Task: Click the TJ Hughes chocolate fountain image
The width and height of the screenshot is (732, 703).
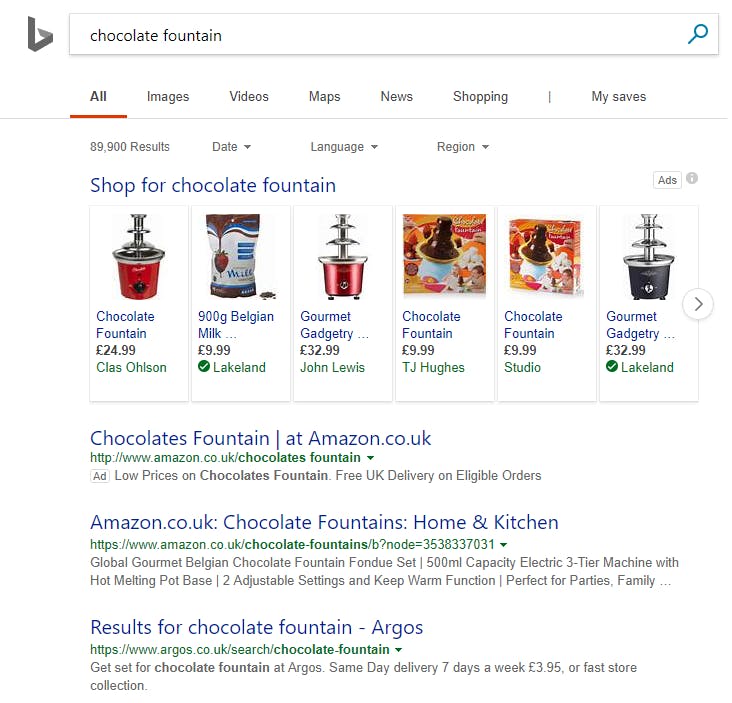Action: coord(445,256)
